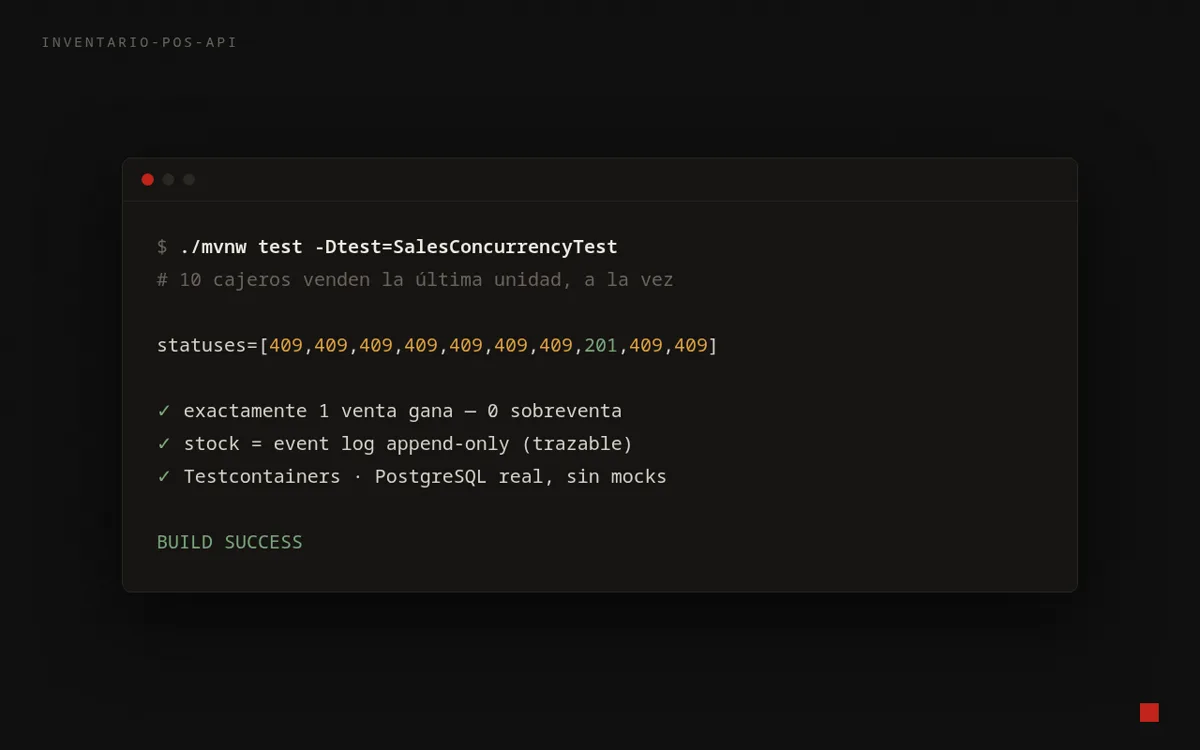Click the INVENTARIO-POS-API header label
Viewport: 1200px width, 750px height.
coord(139,43)
